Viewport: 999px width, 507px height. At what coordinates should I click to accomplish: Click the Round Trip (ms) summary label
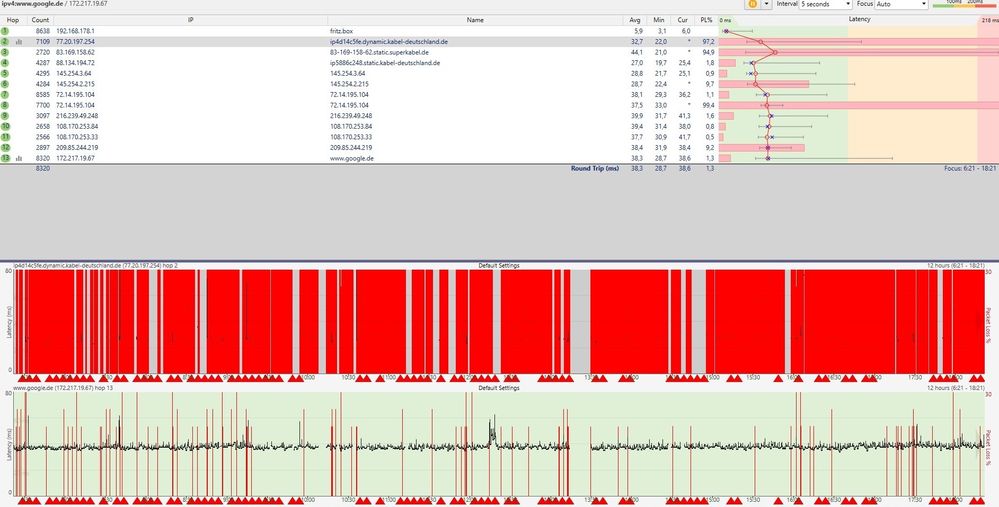(594, 168)
